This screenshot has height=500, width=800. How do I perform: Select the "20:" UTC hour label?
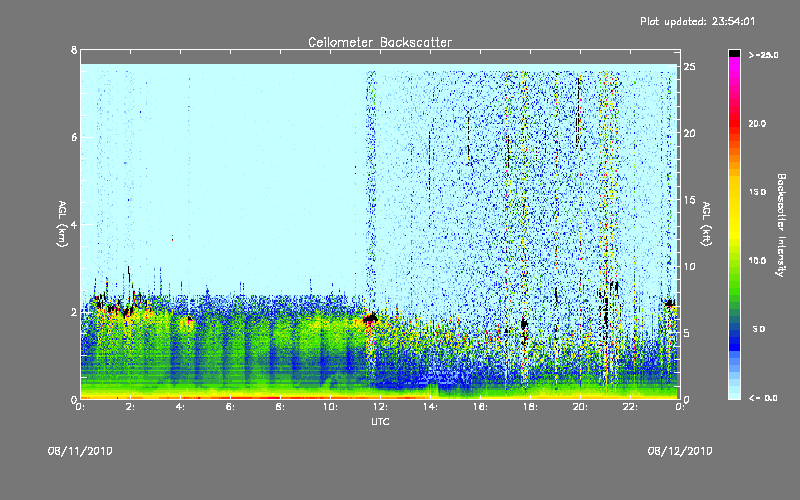click(581, 407)
